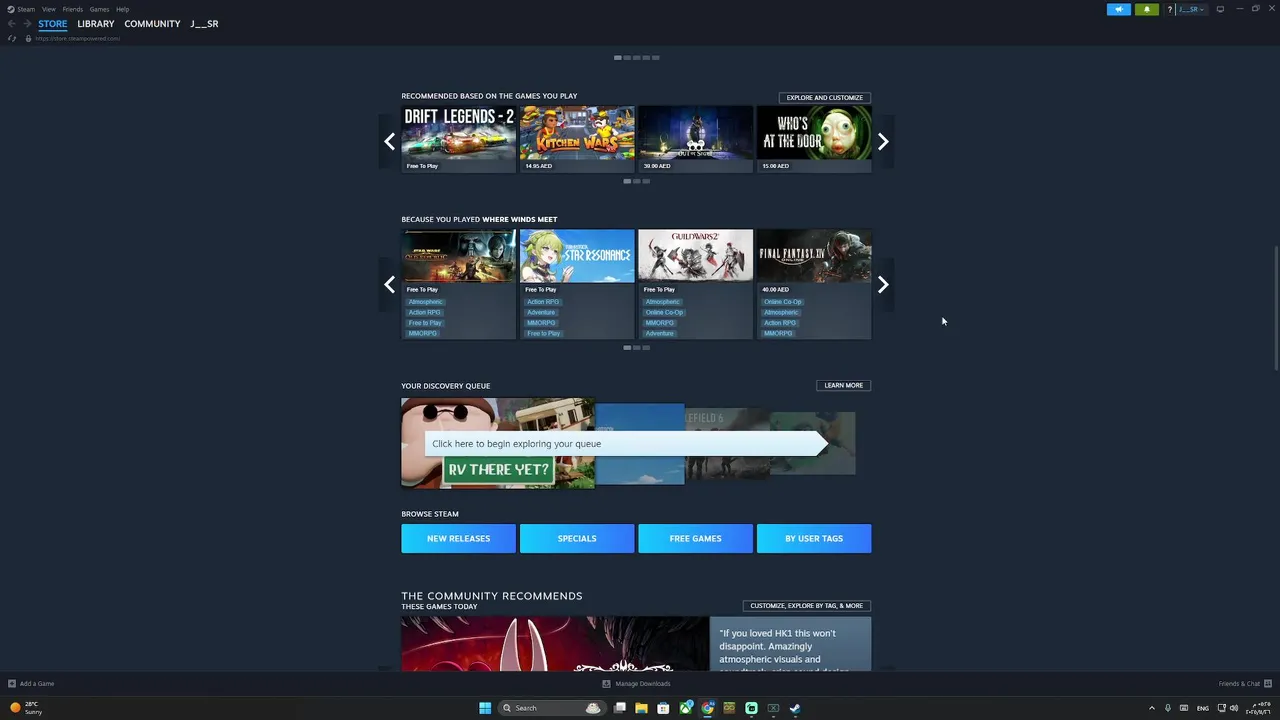The width and height of the screenshot is (1280, 720).
Task: Open Manage Downloads
Action: coord(636,684)
